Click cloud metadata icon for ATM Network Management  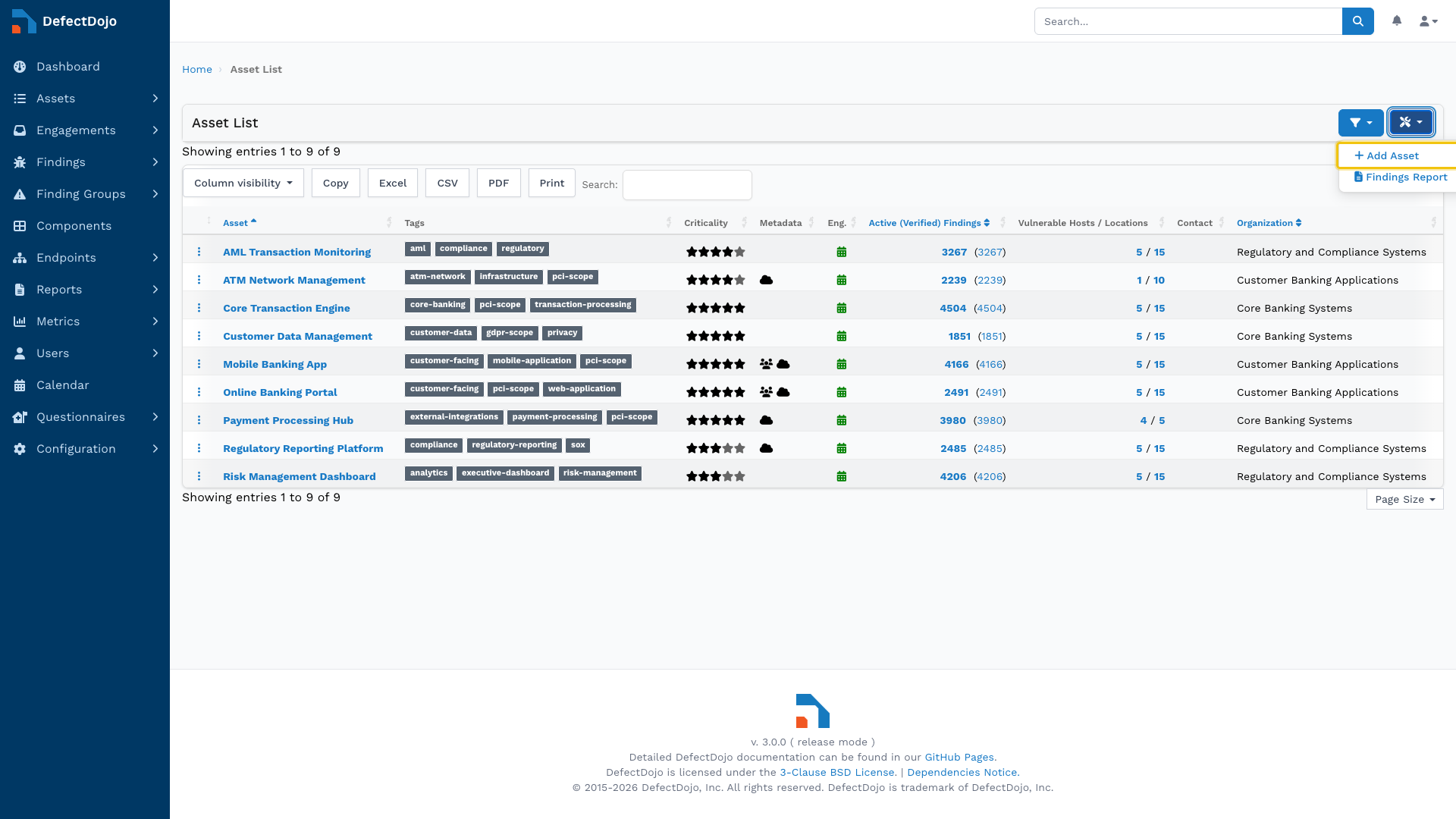pos(766,280)
